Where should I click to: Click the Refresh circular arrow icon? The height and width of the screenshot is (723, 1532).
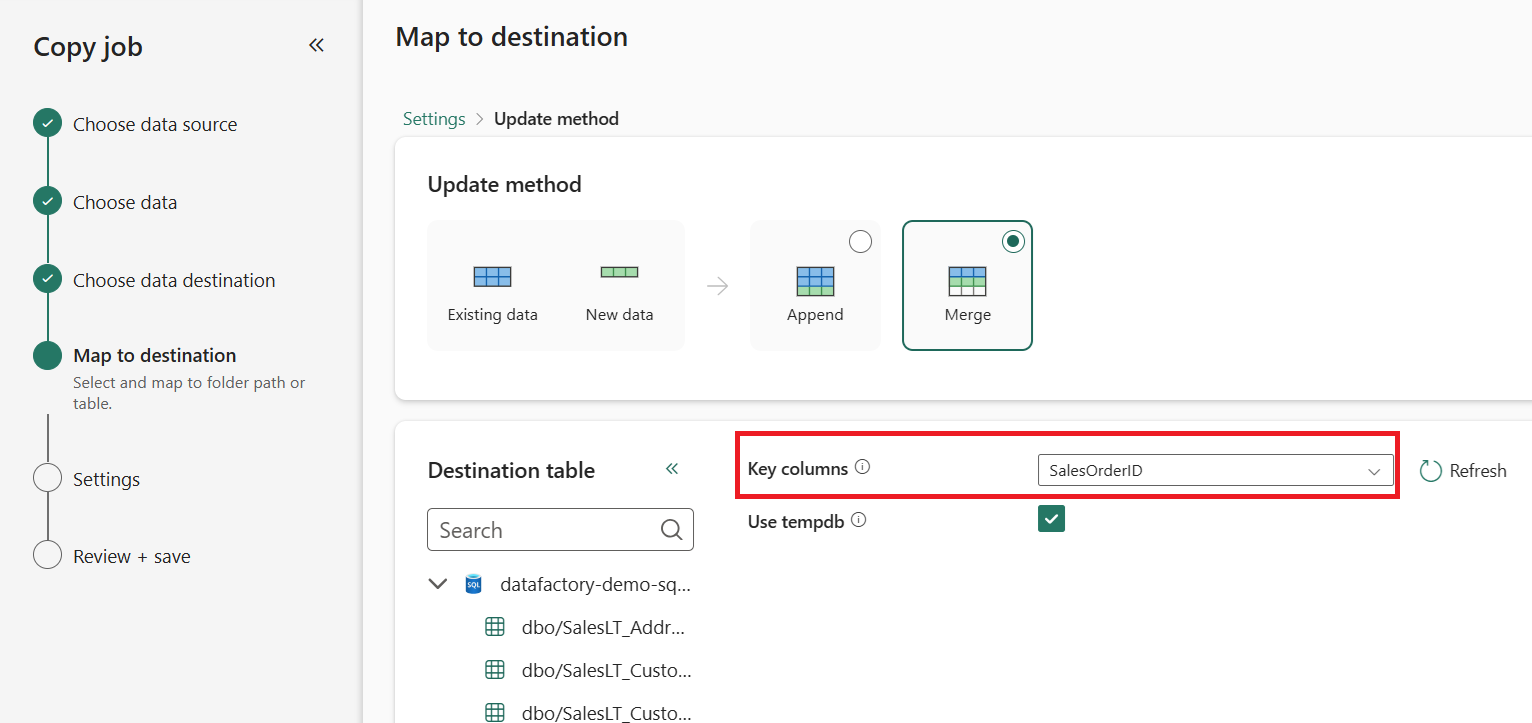(1431, 471)
